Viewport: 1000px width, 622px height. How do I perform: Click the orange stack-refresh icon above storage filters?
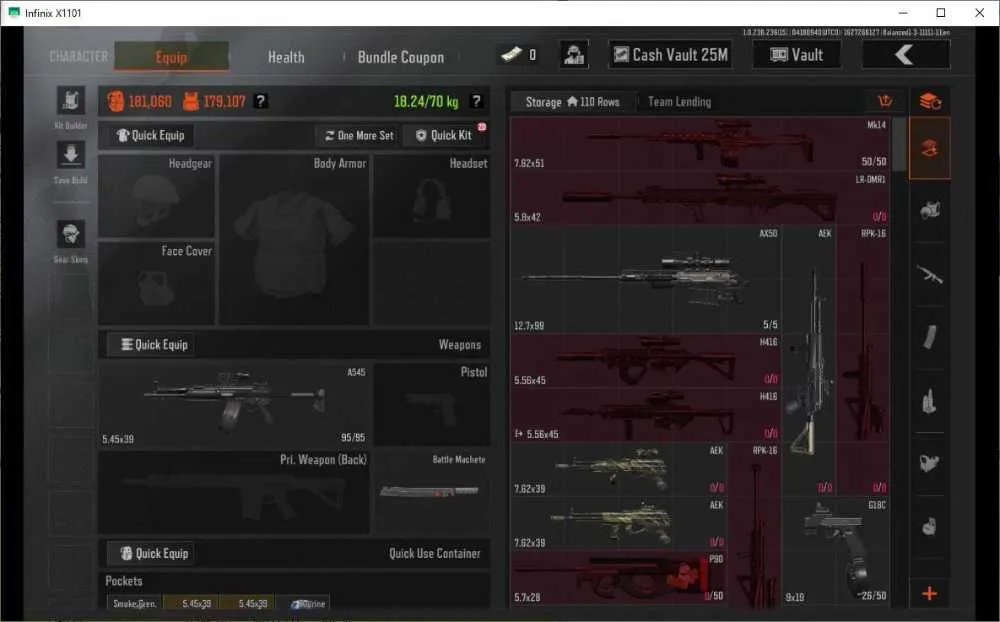(930, 101)
